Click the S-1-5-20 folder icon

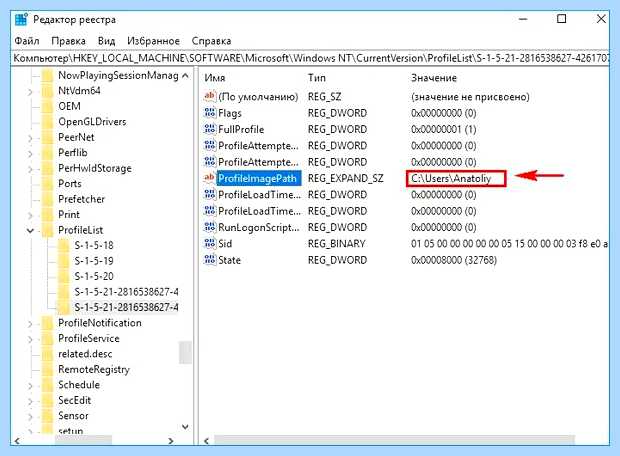pos(63,276)
